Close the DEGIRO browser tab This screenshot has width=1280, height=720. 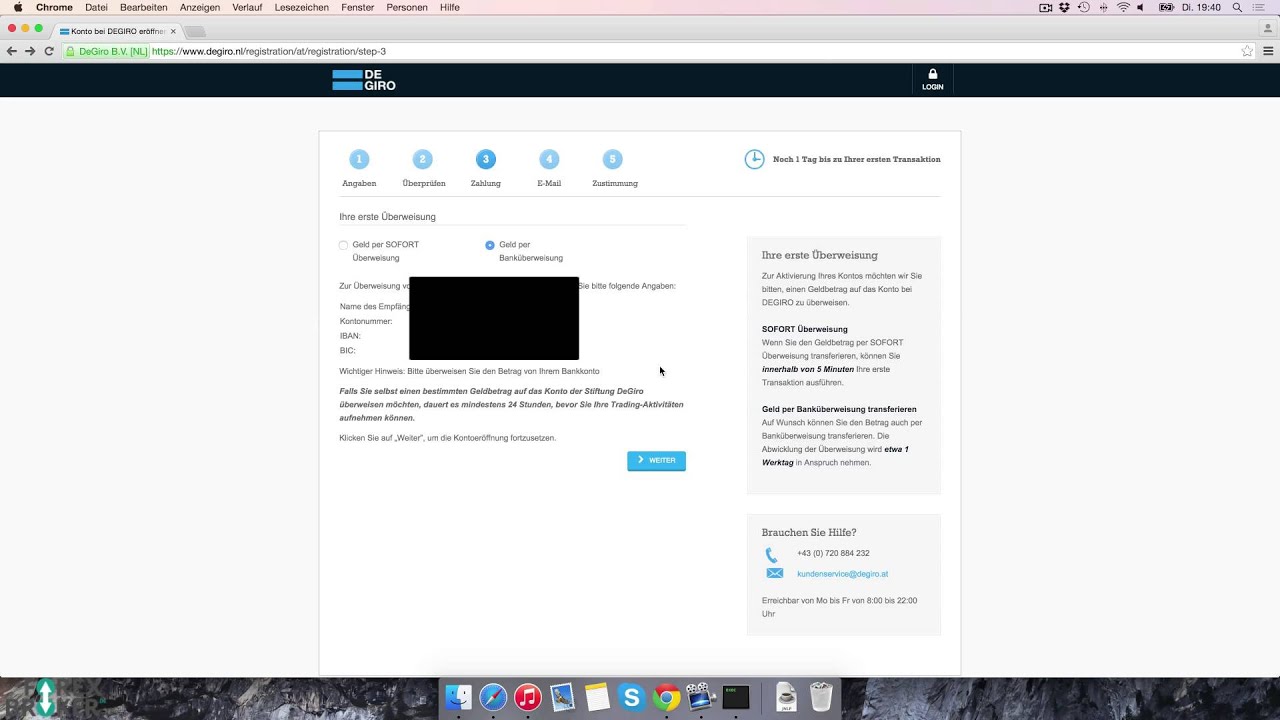coord(172,31)
